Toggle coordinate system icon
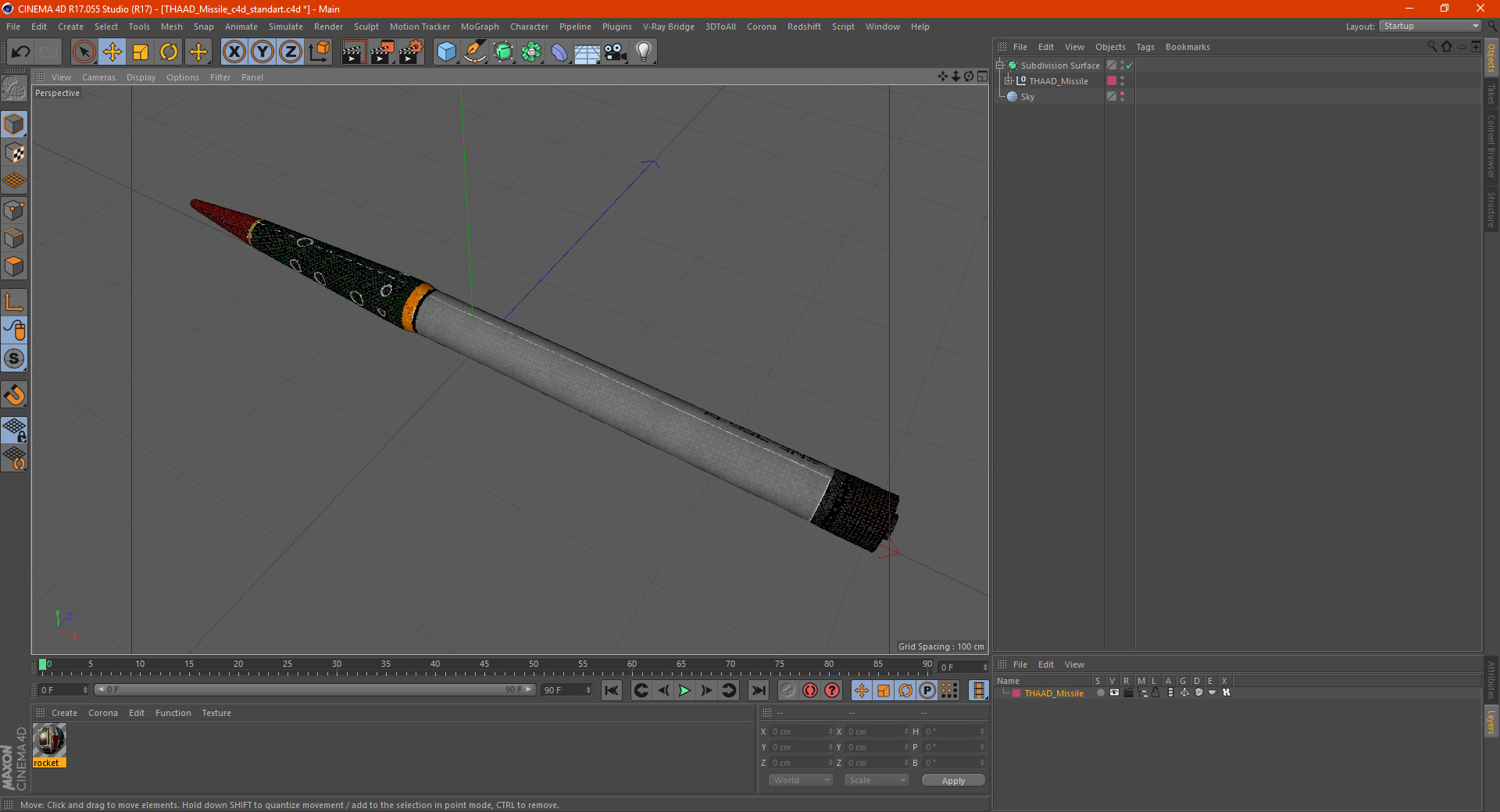The width and height of the screenshot is (1500, 812). click(319, 52)
